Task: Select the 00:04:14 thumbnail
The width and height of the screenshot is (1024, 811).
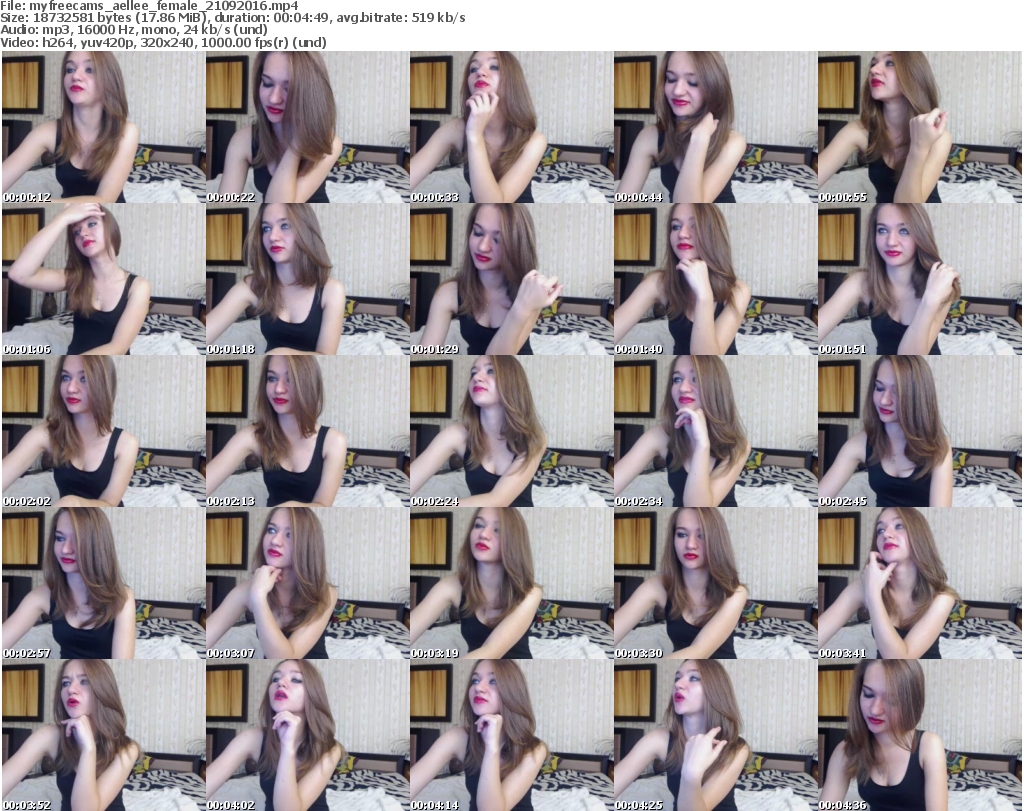Action: click(511, 736)
